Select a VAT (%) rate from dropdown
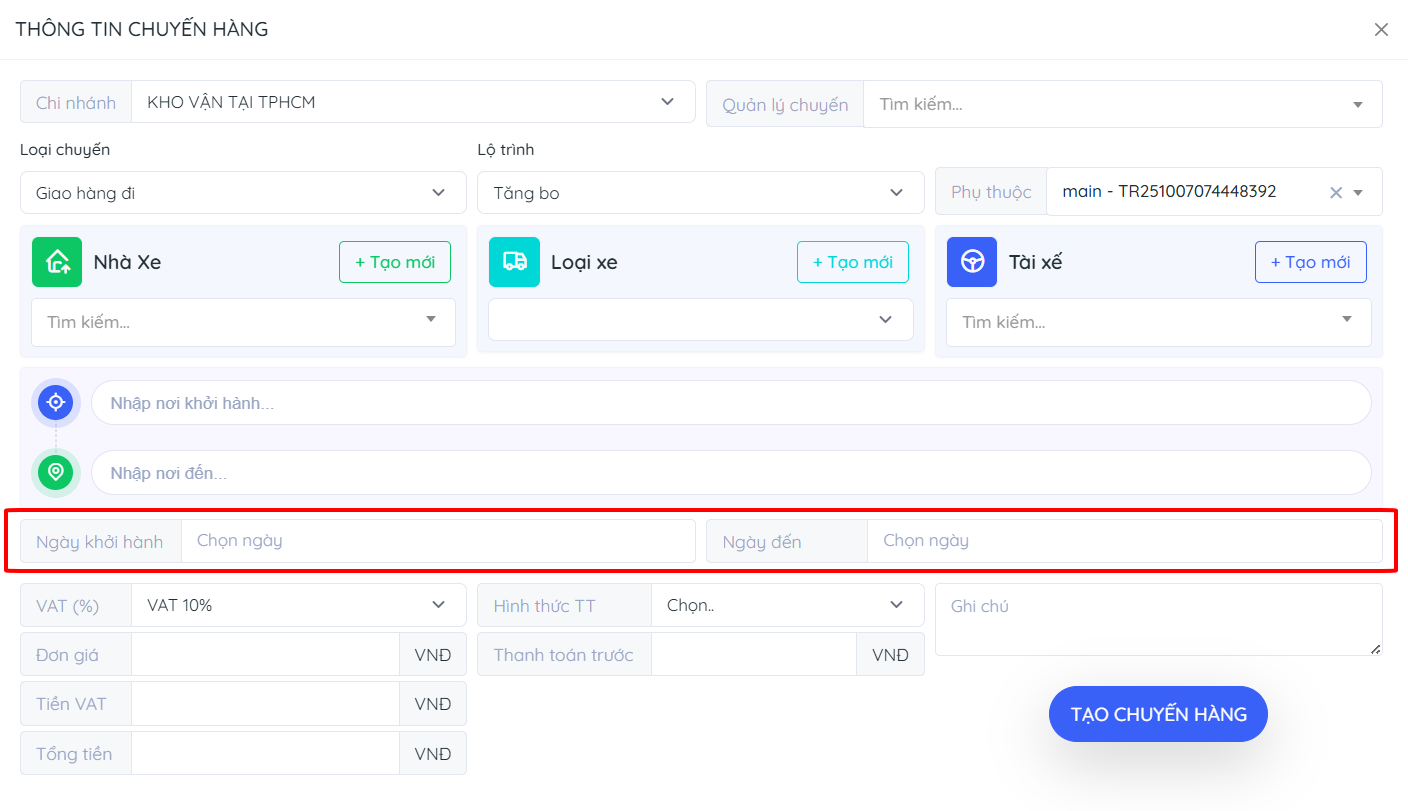The image size is (1408, 811). (298, 605)
